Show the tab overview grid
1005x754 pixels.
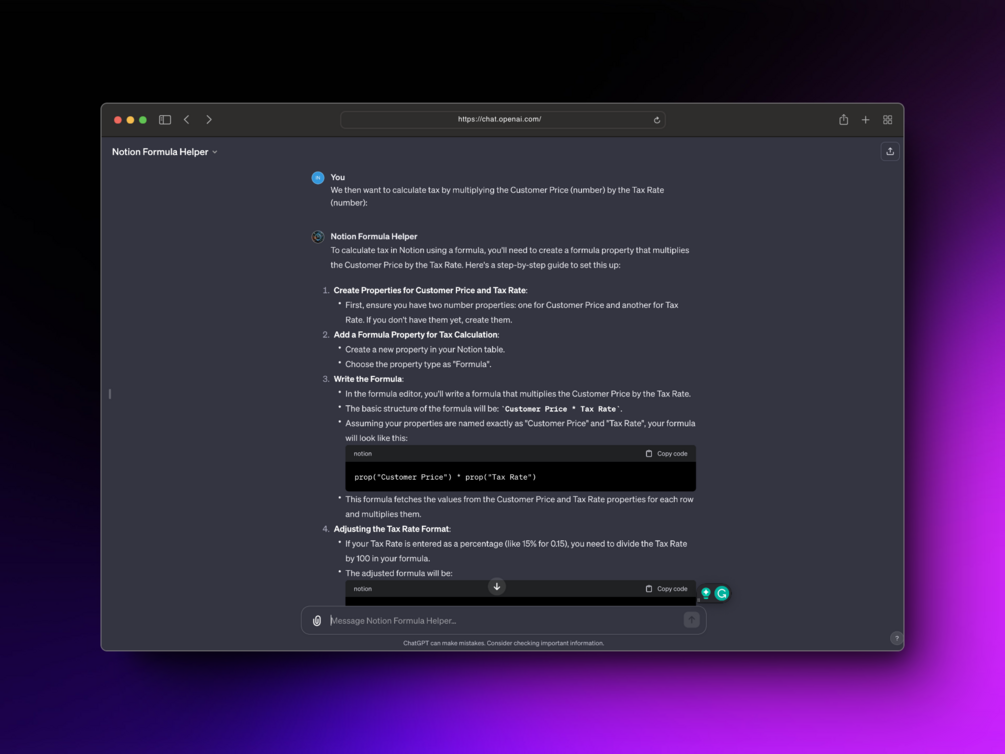point(888,120)
